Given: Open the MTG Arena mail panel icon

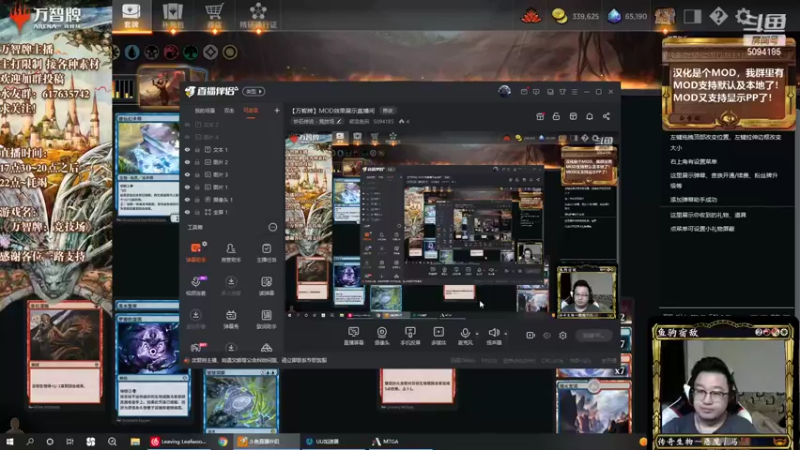Looking at the screenshot, I should (x=692, y=16).
